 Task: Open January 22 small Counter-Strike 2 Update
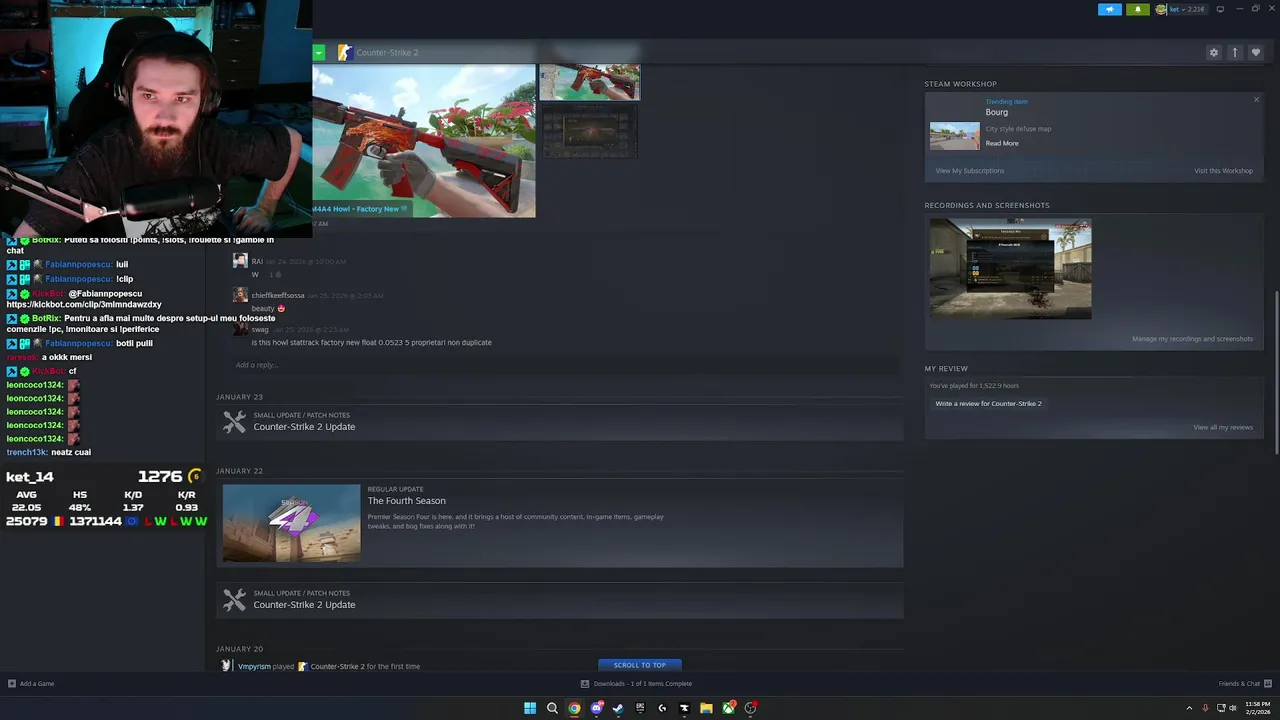click(x=560, y=600)
